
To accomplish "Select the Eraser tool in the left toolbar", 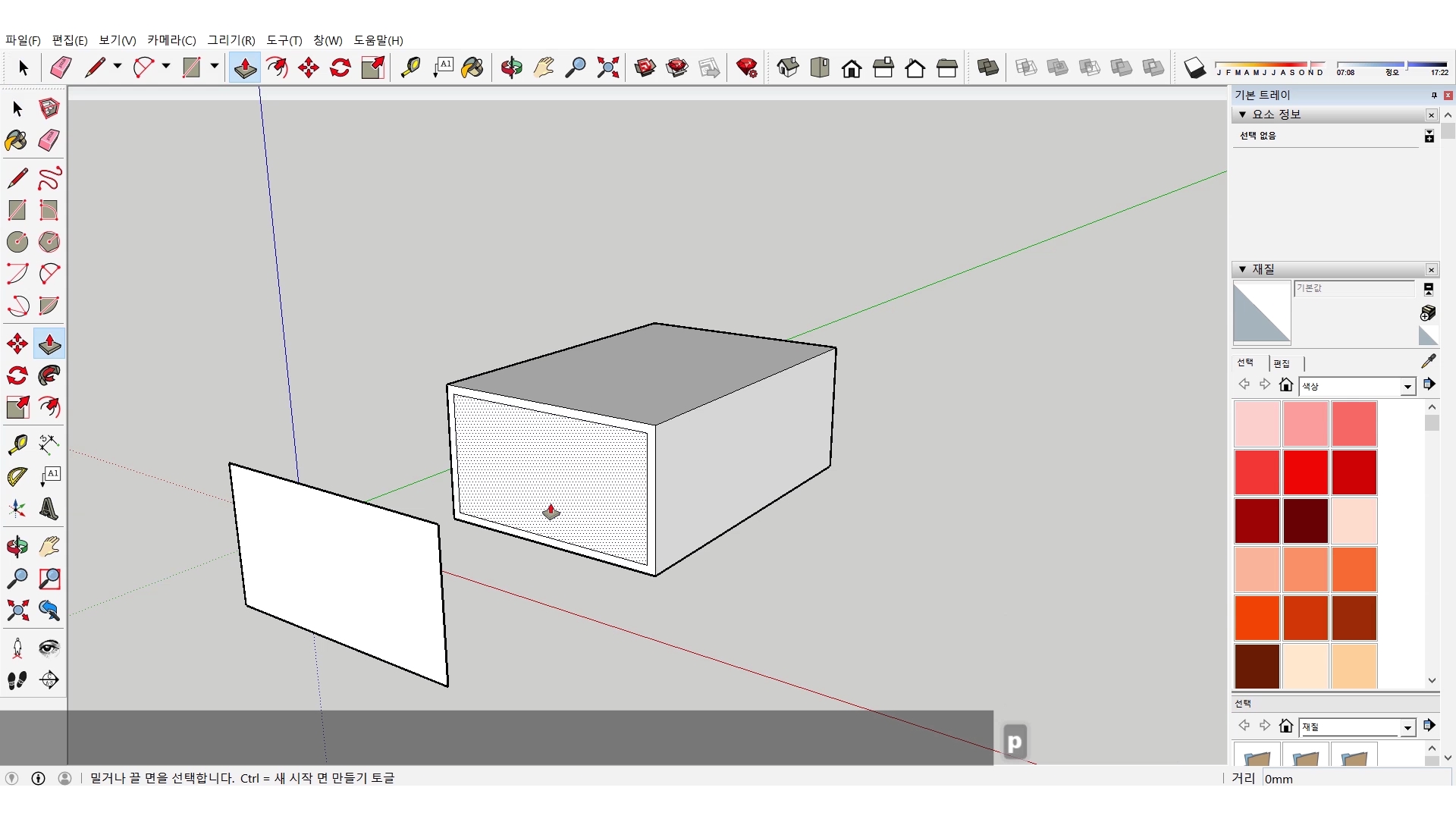I will click(x=49, y=140).
